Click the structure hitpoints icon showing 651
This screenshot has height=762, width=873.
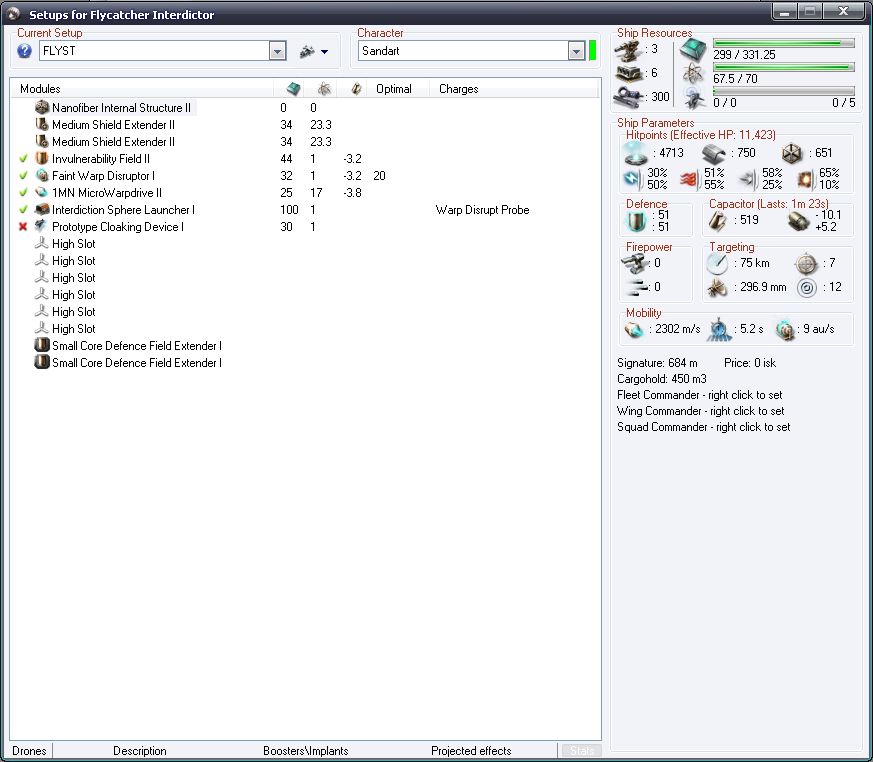792,153
